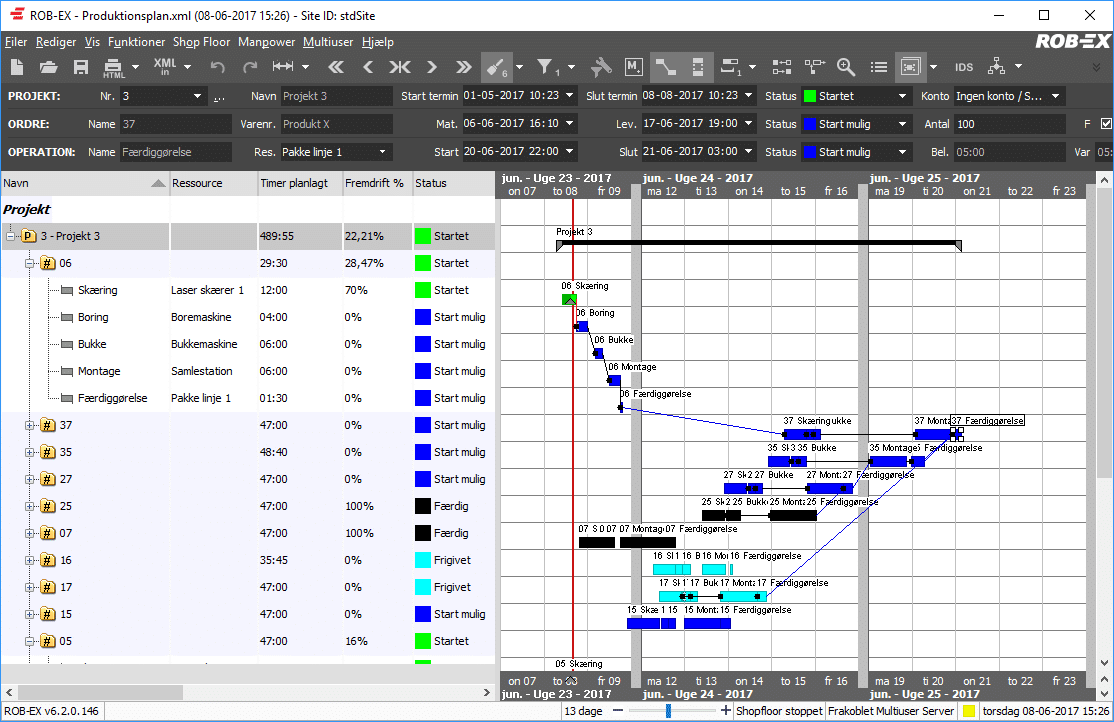
Task: Toggle the link-lines view button in the toolbar
Action: point(665,67)
